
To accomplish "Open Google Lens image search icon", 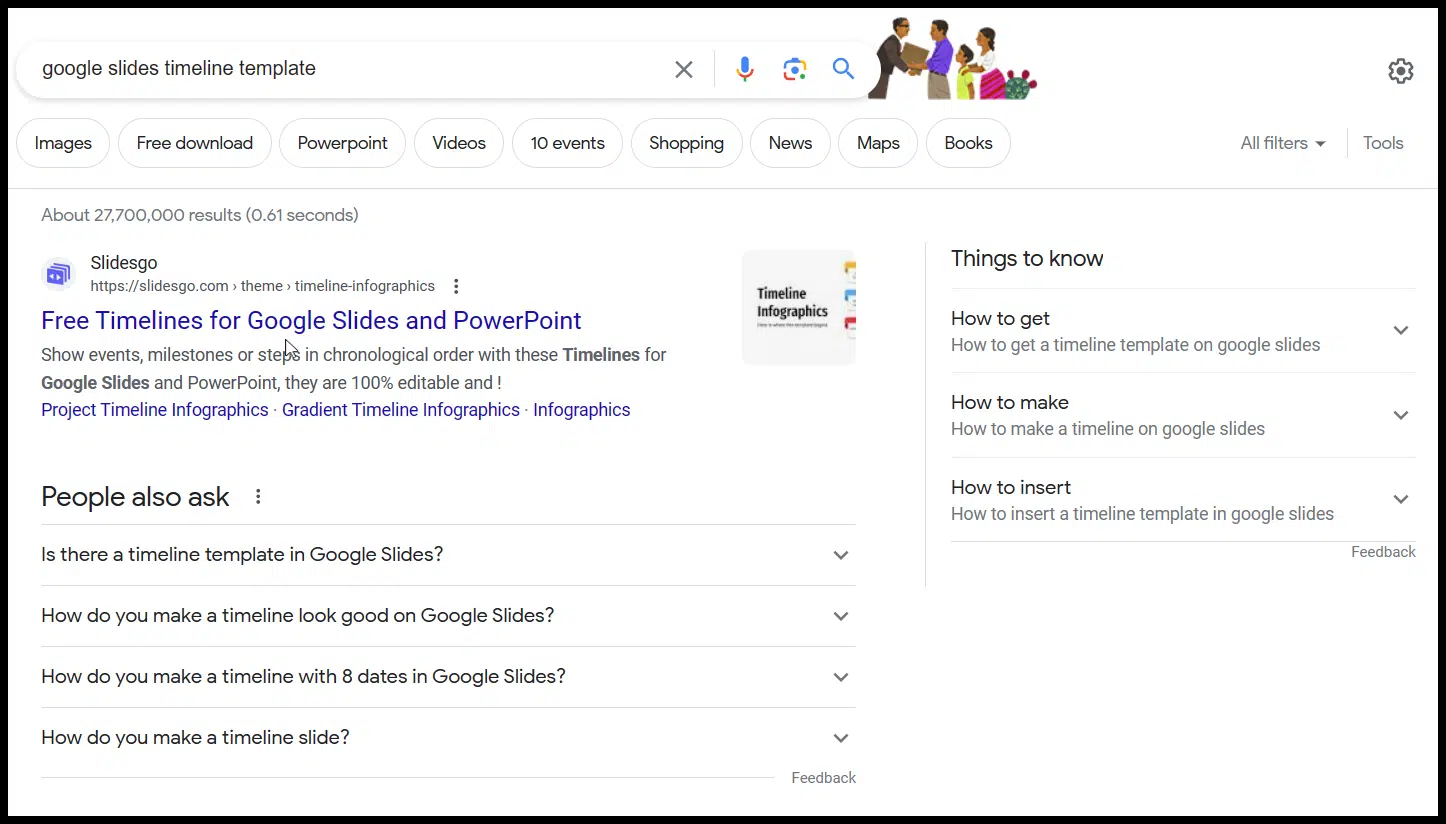I will tap(794, 69).
